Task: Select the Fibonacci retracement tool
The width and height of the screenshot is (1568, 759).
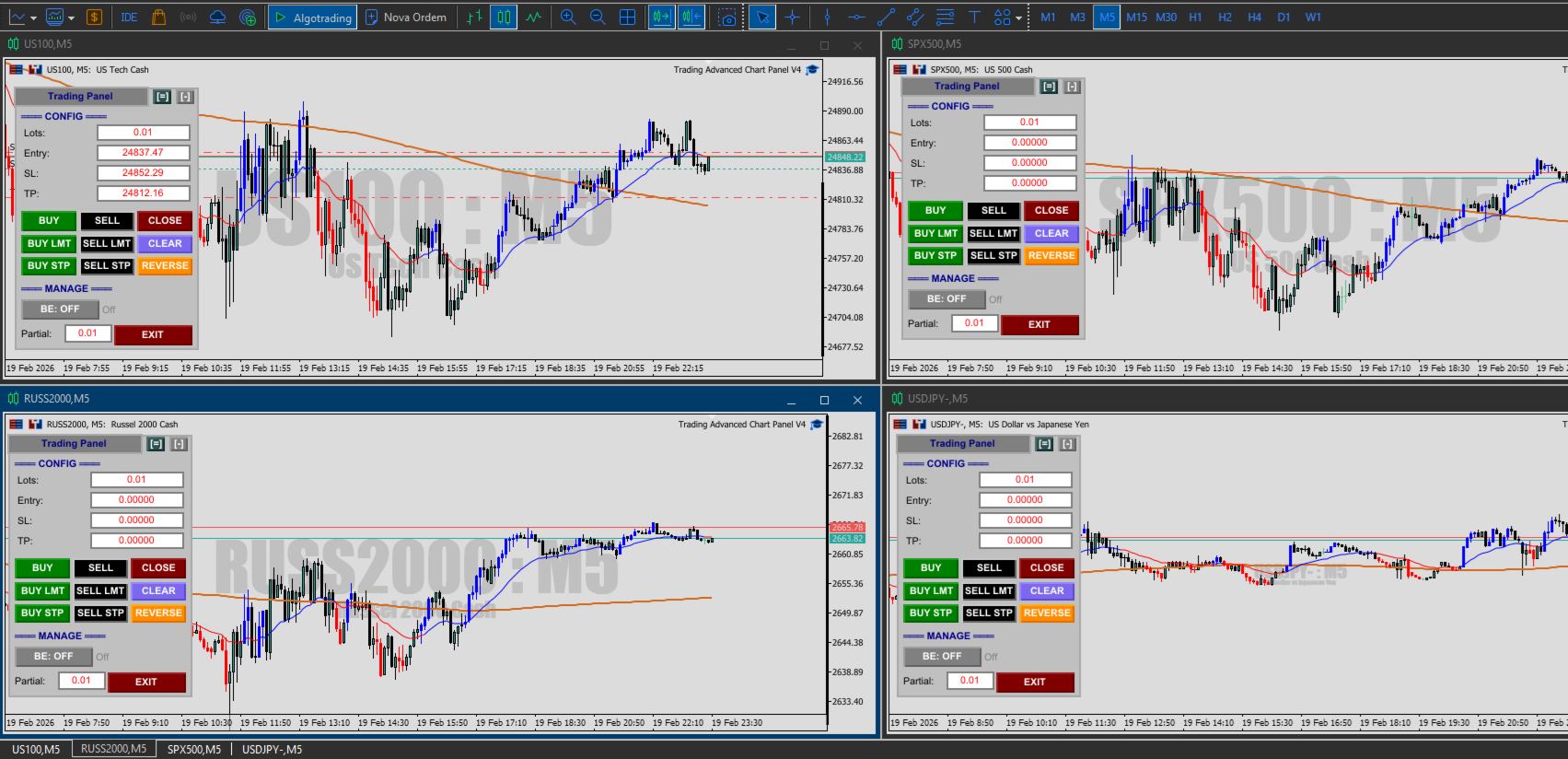Action: [x=945, y=18]
